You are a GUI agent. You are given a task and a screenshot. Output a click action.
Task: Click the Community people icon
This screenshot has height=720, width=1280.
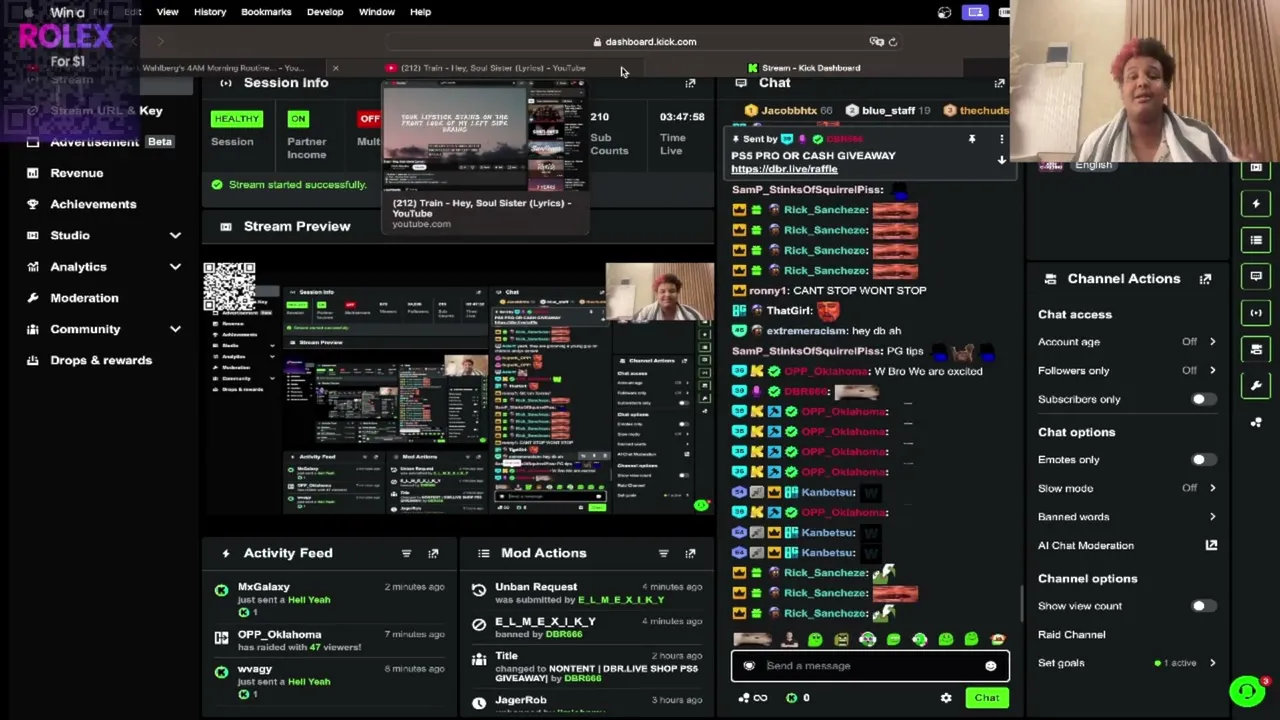coord(33,329)
